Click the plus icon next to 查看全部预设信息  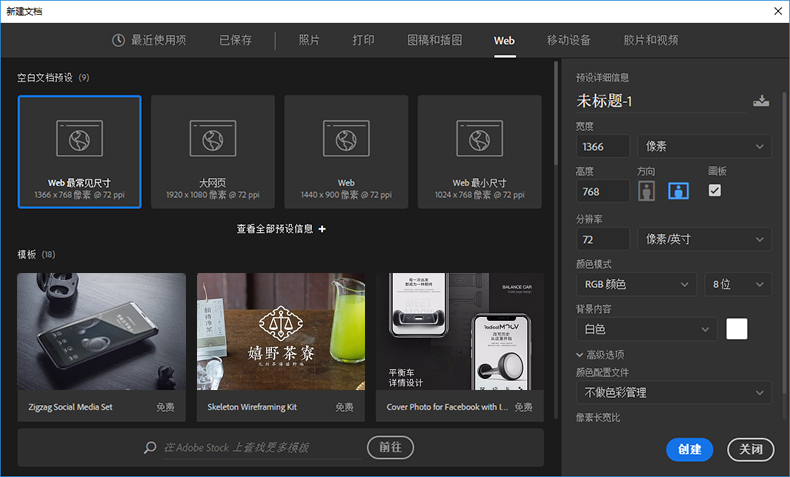tap(322, 229)
